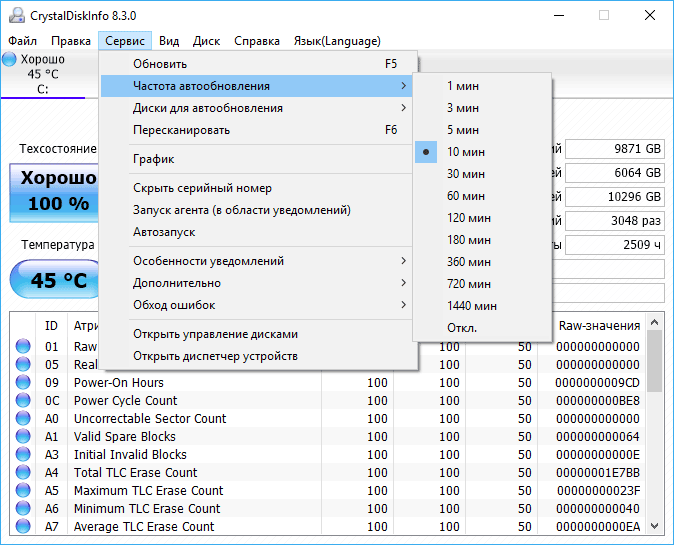Select 720 мин auto-refresh interval
Image resolution: width=674 pixels, height=545 pixels.
[482, 283]
